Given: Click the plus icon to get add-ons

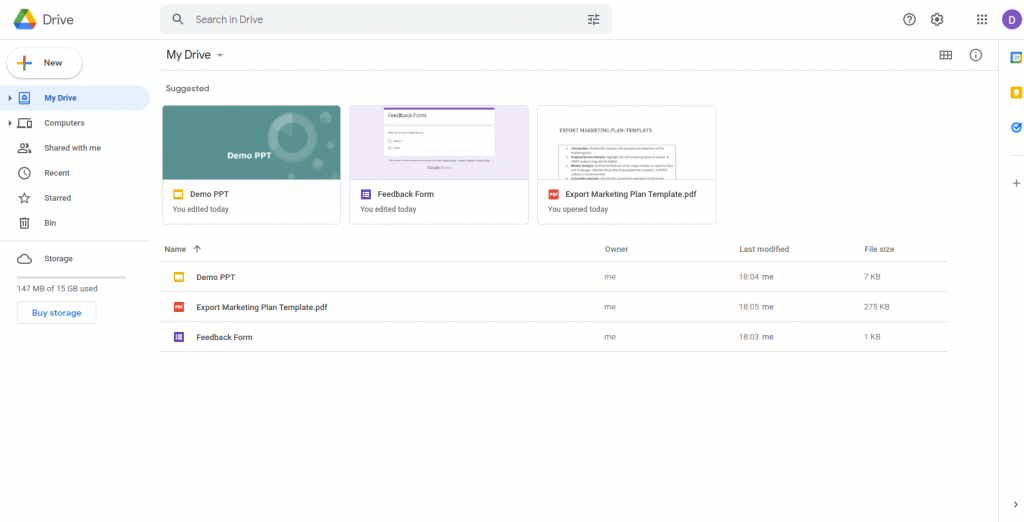Looking at the screenshot, I should tap(1016, 183).
